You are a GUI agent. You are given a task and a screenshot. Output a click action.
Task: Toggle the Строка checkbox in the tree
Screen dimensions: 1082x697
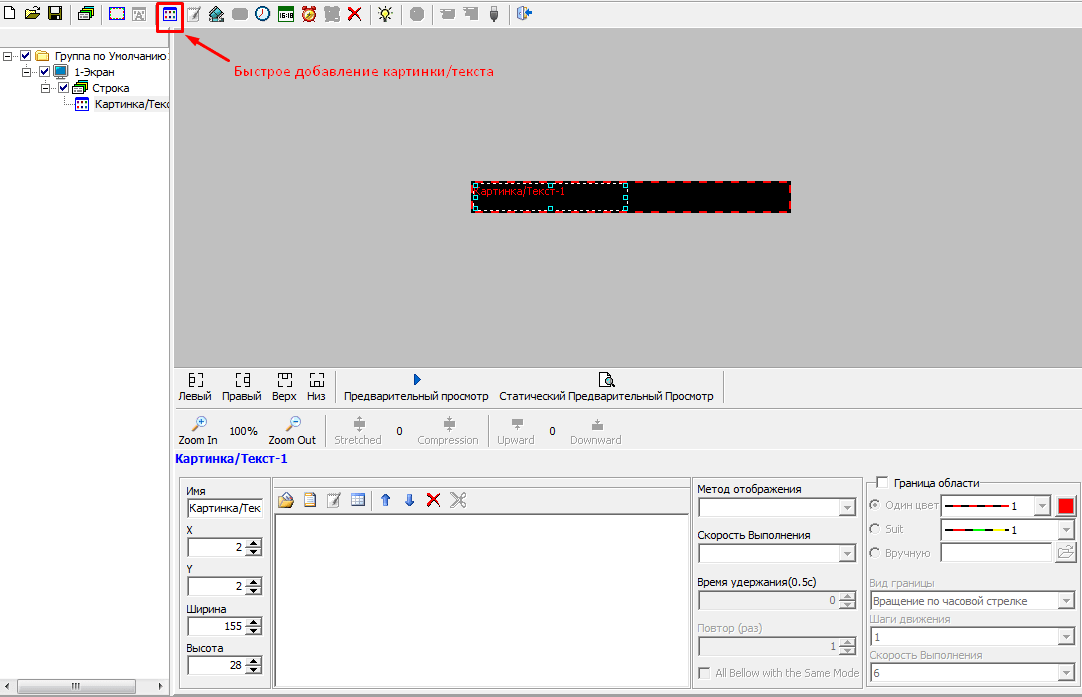click(x=63, y=88)
